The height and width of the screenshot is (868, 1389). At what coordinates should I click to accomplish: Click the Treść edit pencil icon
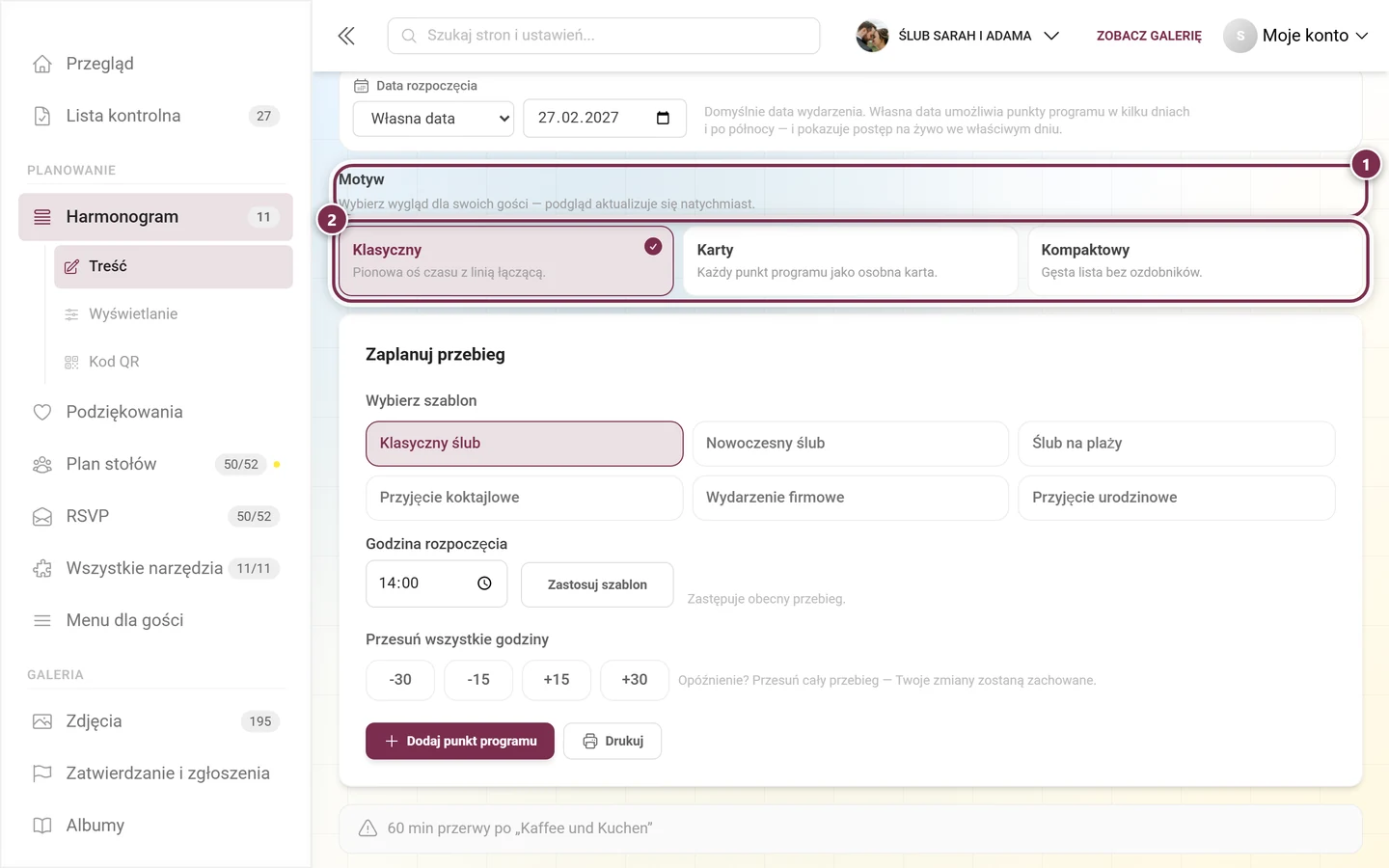coord(71,266)
